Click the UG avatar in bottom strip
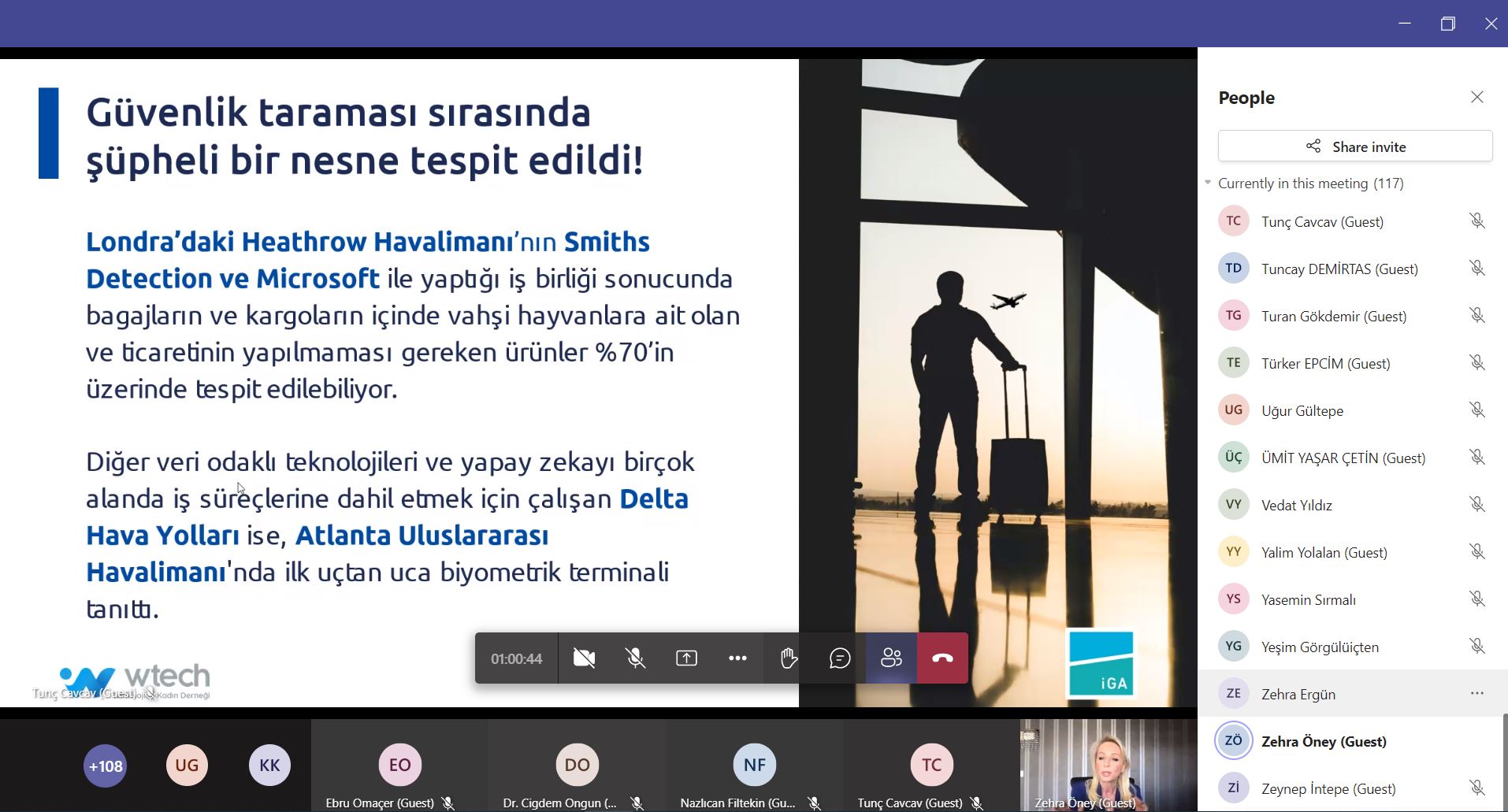 [187, 766]
